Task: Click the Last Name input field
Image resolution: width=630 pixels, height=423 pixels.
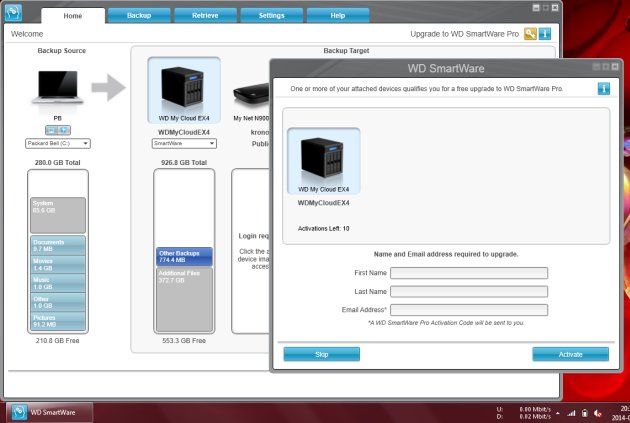Action: 469,291
